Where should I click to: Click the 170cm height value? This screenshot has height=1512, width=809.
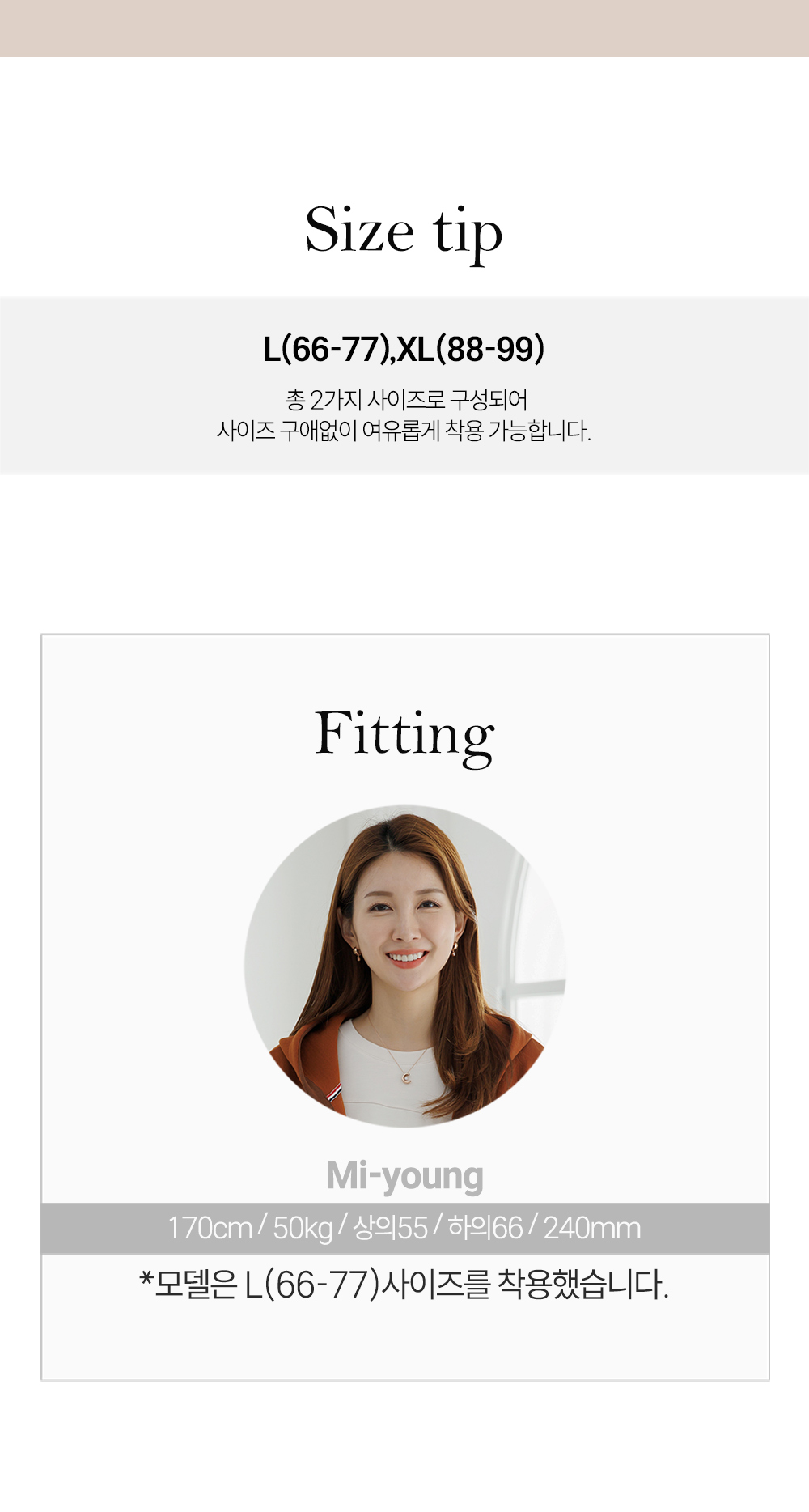coord(210,1228)
